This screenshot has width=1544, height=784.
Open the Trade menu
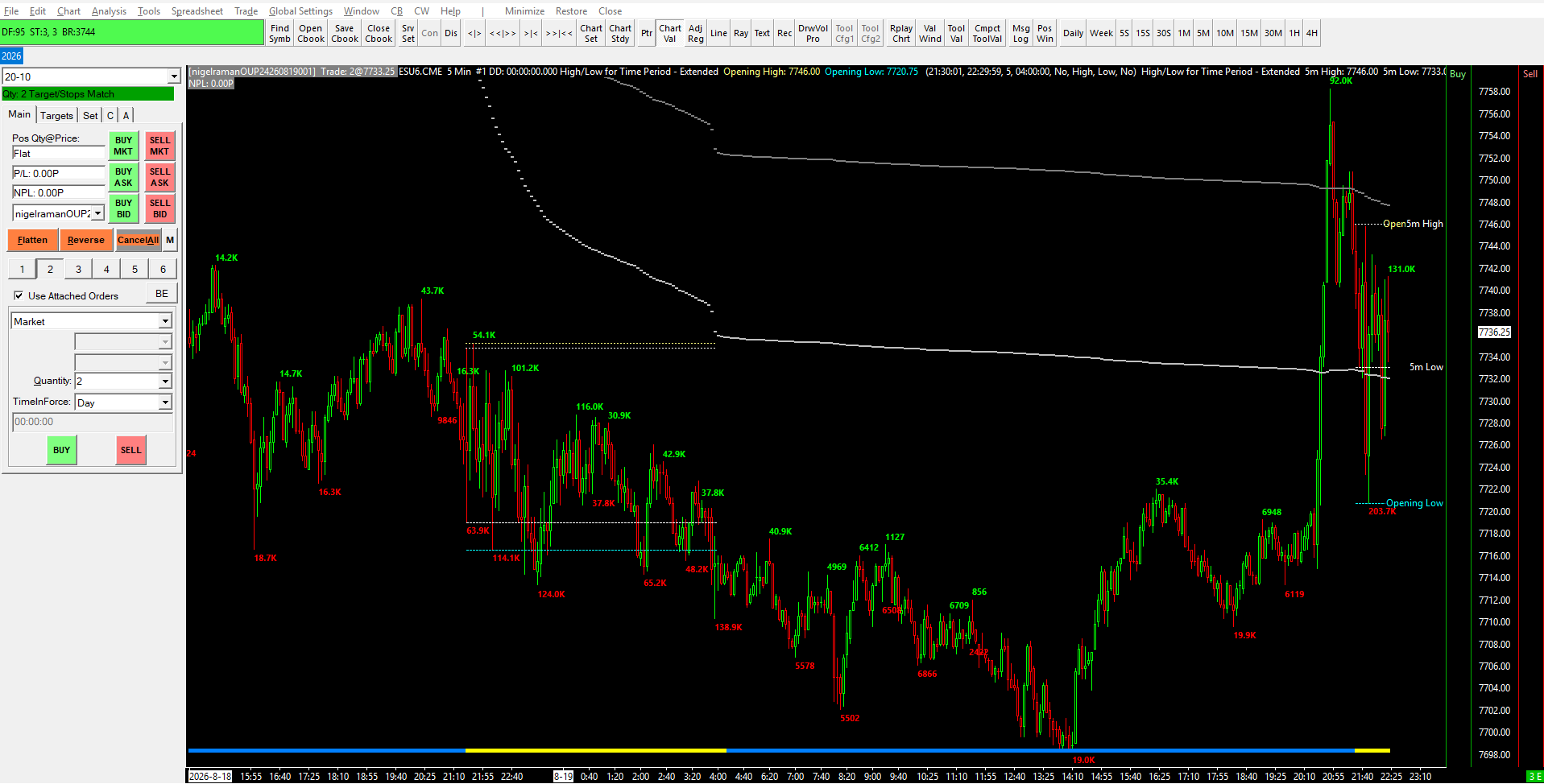[246, 10]
